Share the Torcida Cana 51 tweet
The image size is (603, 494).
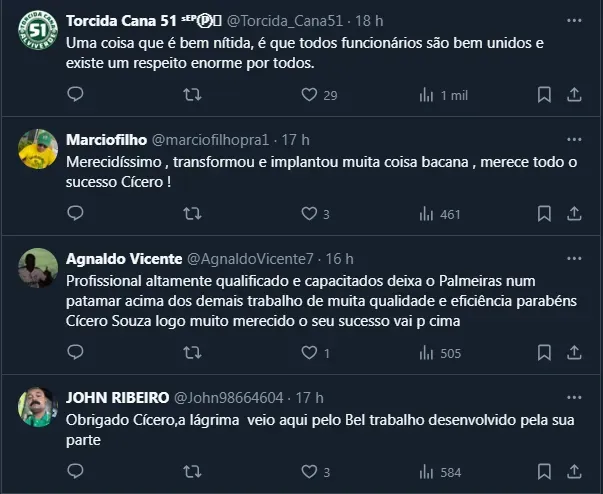click(574, 95)
